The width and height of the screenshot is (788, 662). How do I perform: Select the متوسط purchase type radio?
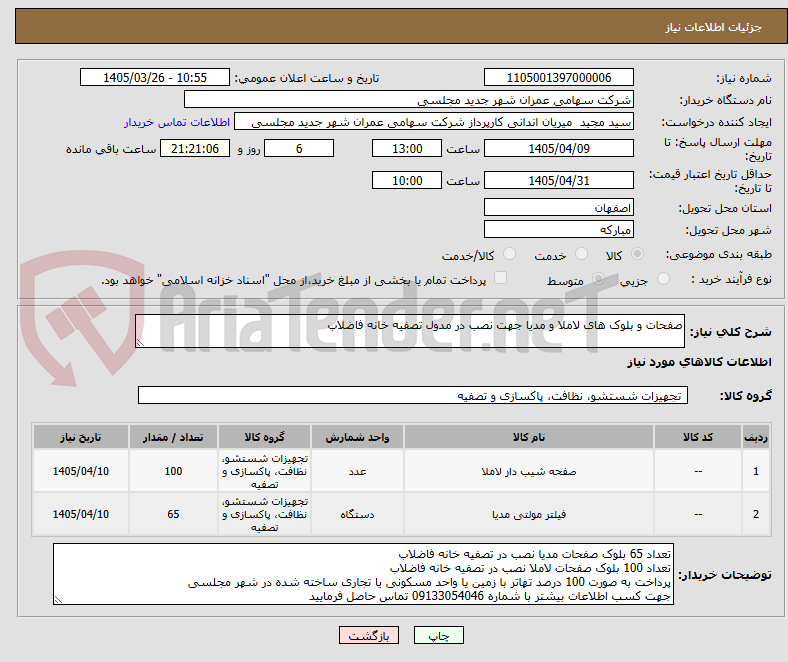(x=599, y=278)
